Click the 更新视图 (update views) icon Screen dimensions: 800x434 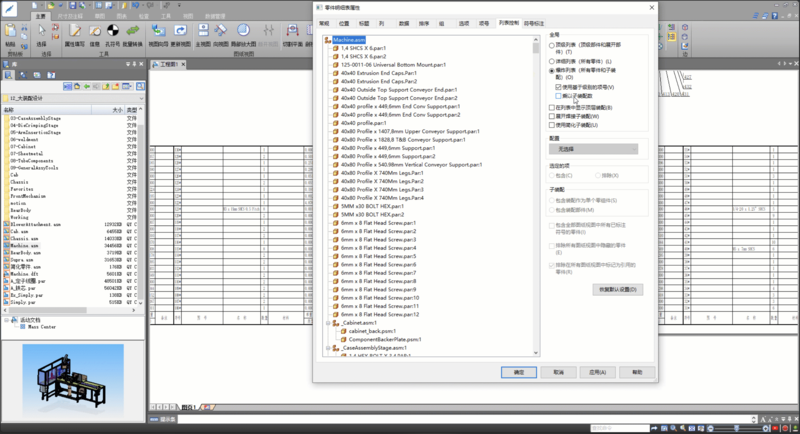click(x=180, y=31)
